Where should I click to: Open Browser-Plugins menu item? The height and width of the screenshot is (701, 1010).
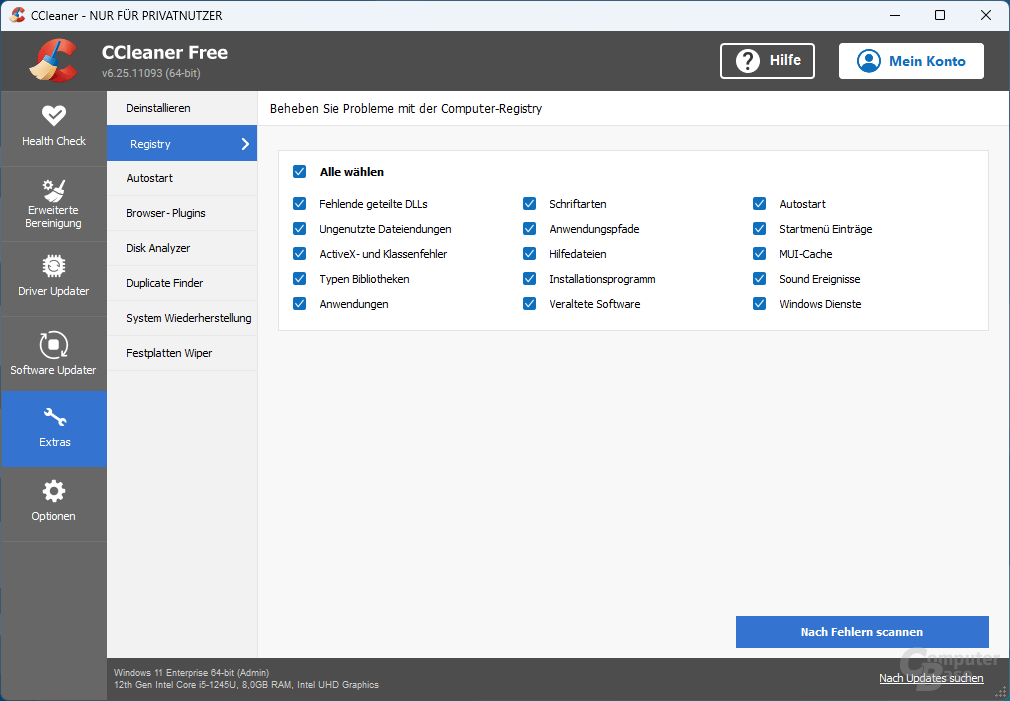[182, 213]
